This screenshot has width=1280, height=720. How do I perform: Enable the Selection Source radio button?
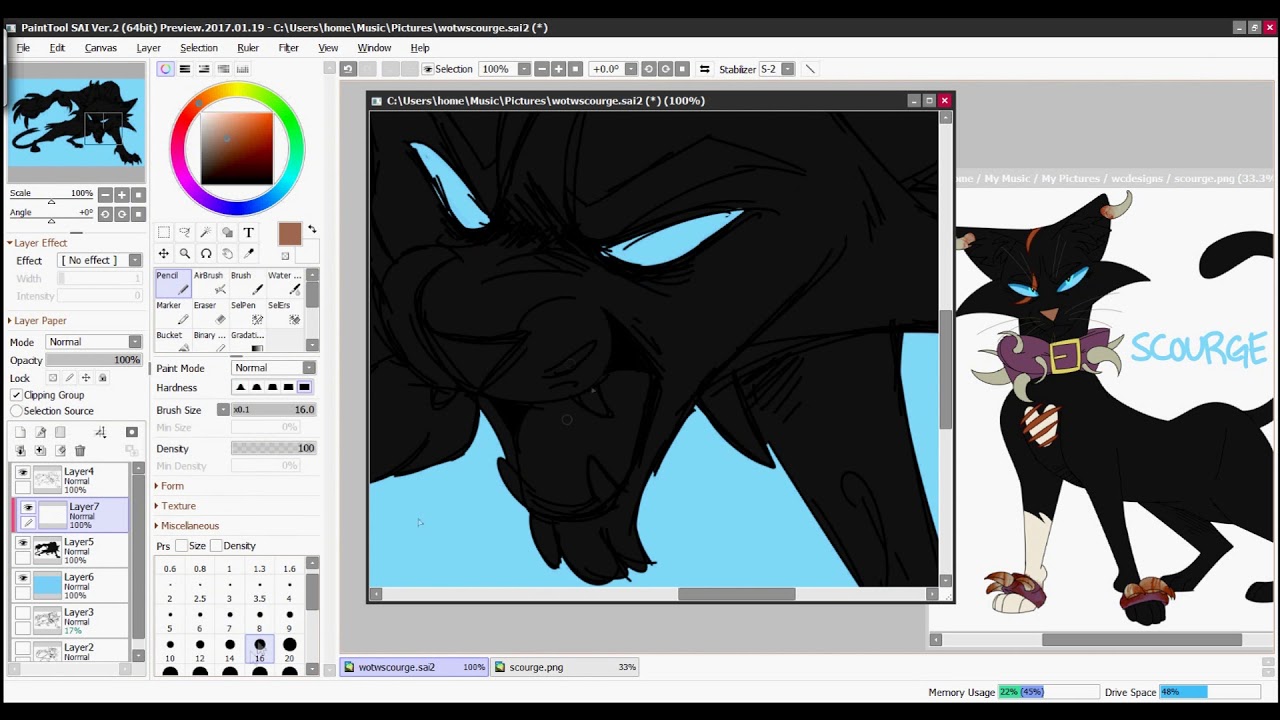[16, 411]
